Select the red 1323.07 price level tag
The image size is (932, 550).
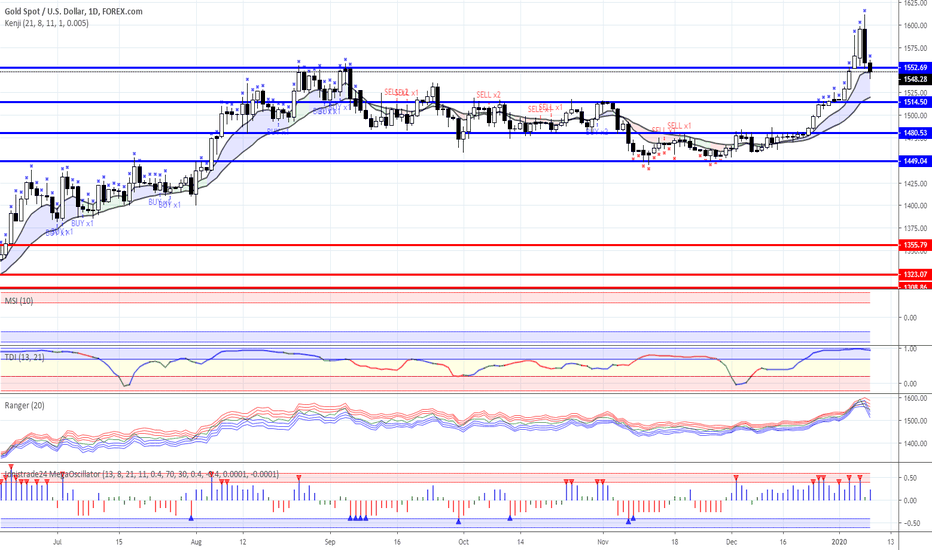(x=915, y=275)
